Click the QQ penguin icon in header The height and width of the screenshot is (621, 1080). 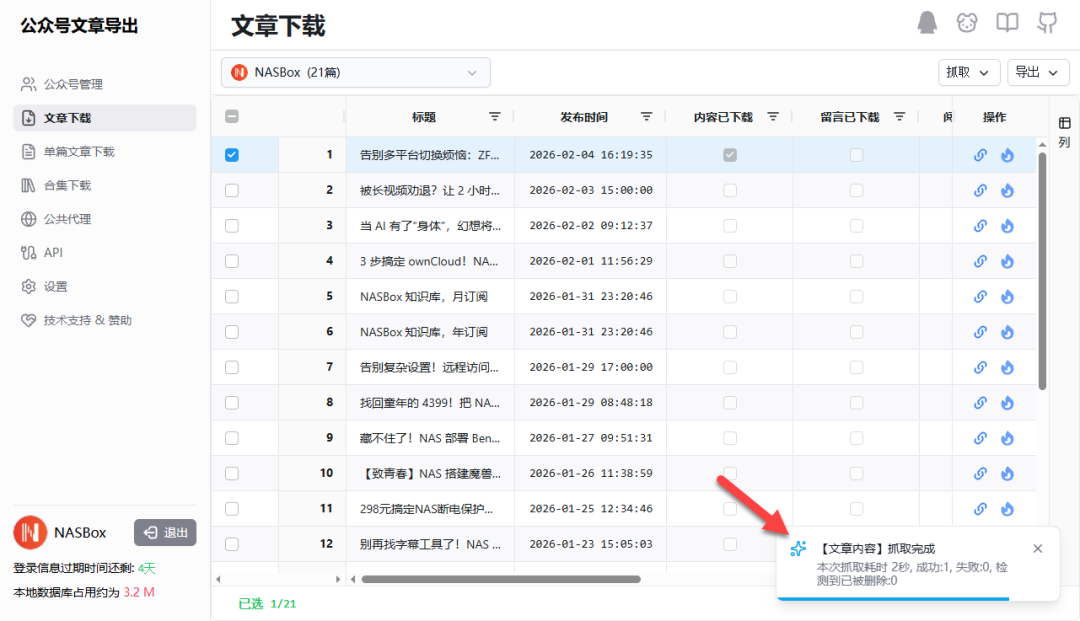point(928,23)
